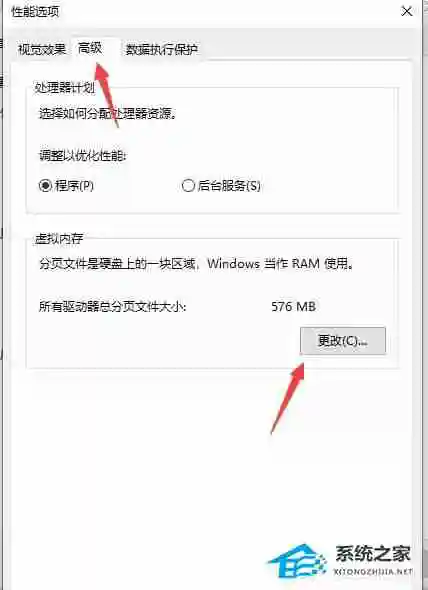Click the 所有驱动器总分页文件大小 label
The image size is (428, 590).
pos(113,307)
